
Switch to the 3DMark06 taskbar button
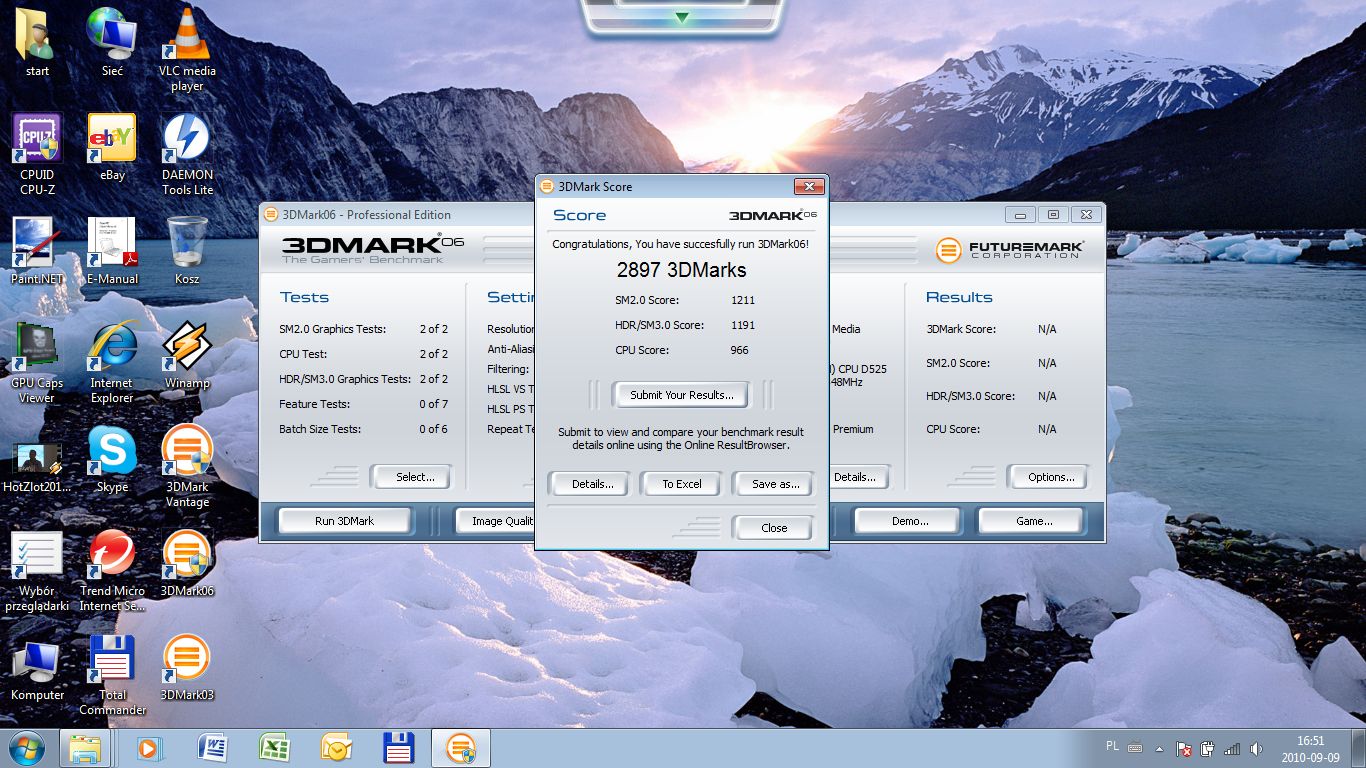pyautogui.click(x=460, y=748)
